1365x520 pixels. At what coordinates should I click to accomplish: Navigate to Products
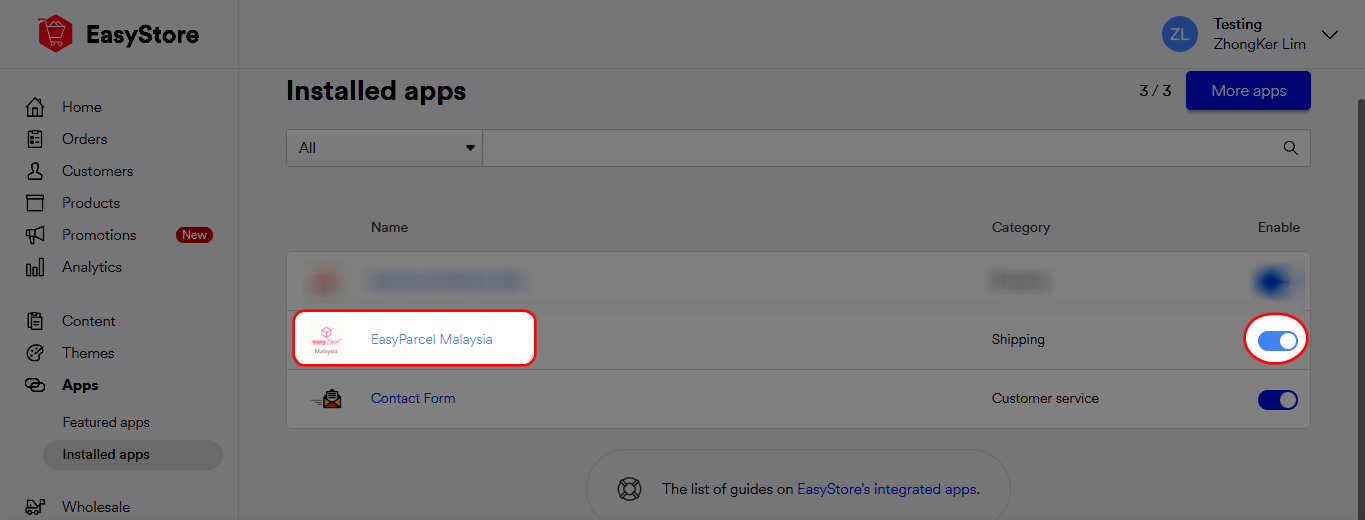pyautogui.click(x=91, y=203)
